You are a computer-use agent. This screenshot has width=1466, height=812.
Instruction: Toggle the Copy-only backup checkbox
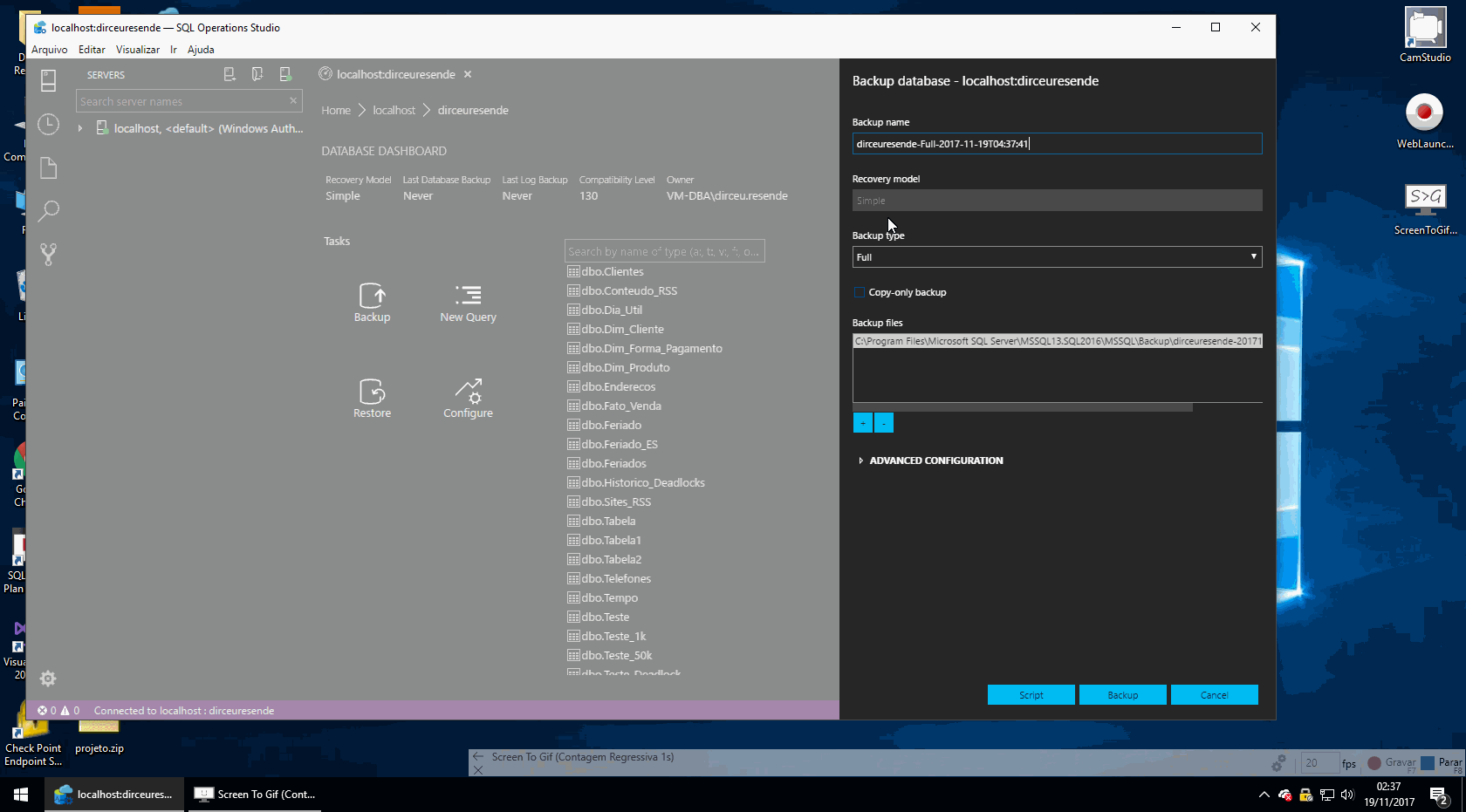[x=860, y=292]
